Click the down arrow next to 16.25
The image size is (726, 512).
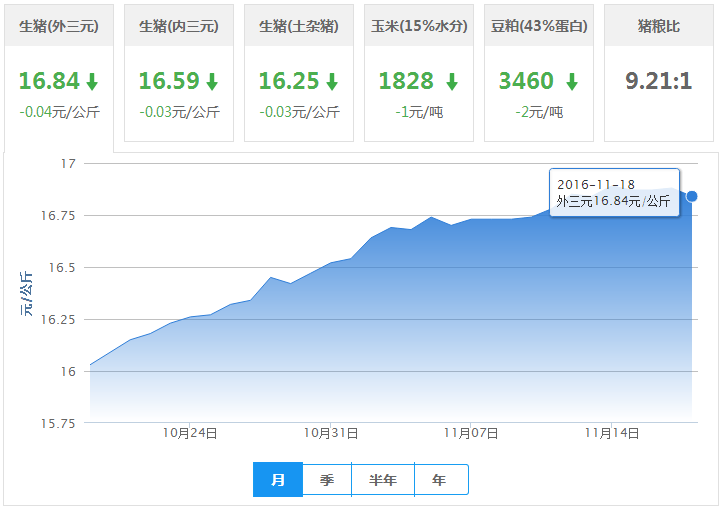[x=332, y=82]
